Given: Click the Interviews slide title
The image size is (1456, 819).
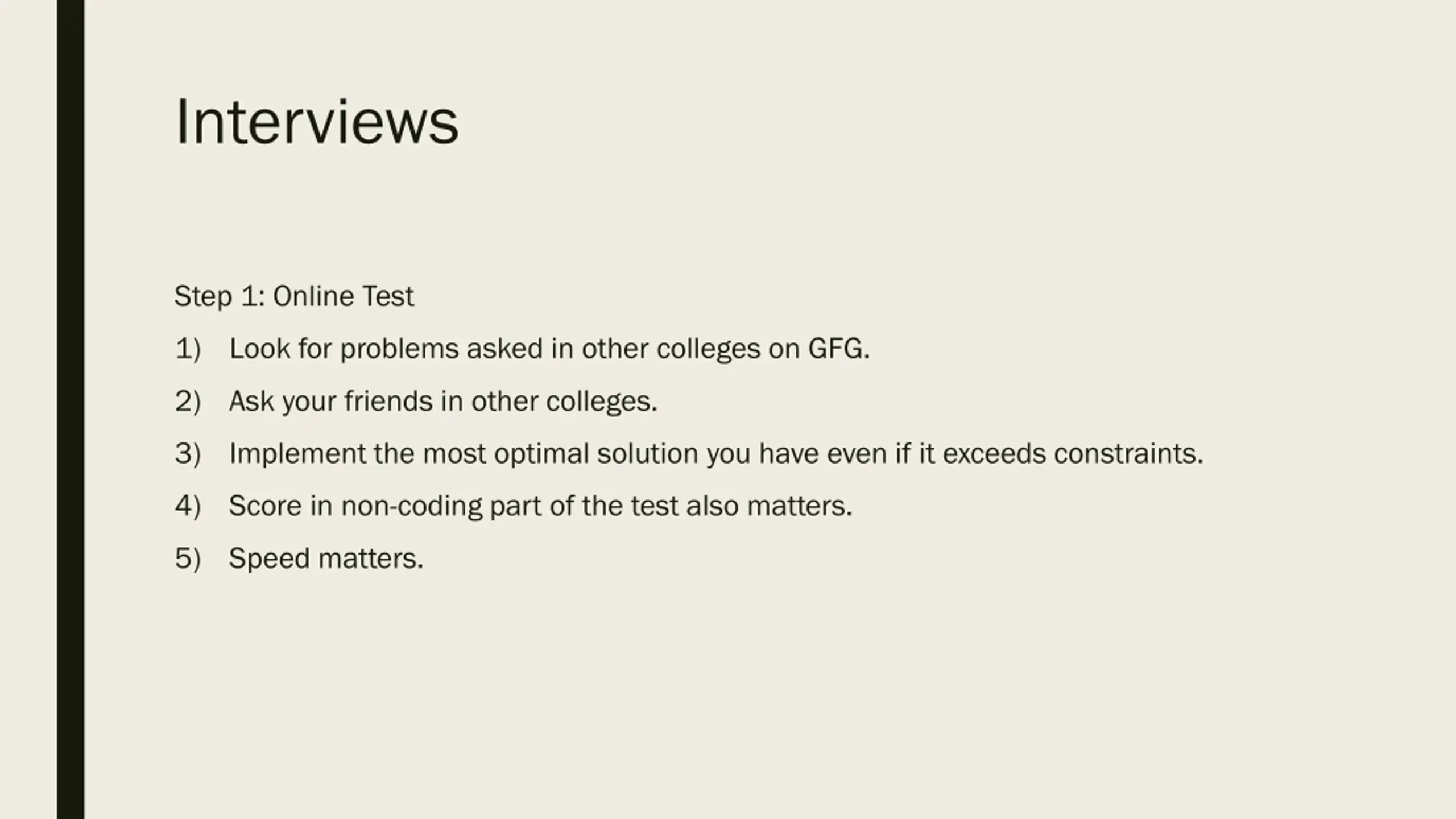Looking at the screenshot, I should coord(317,122).
